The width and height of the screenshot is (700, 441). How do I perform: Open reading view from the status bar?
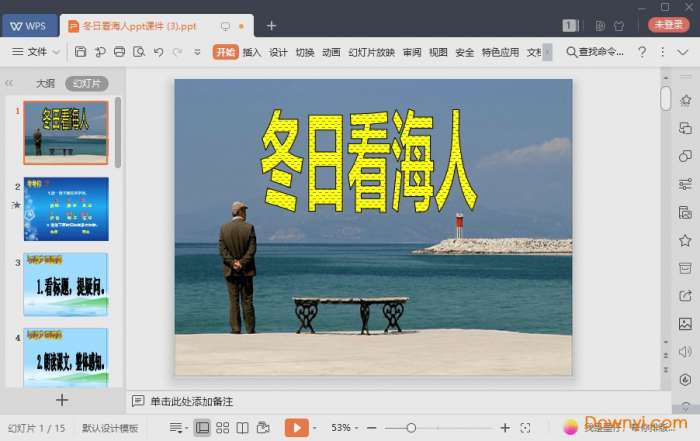point(243,428)
